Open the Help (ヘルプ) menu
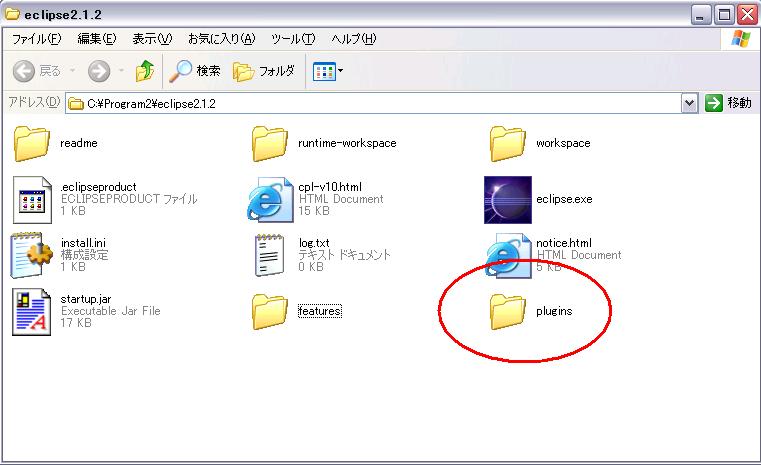Viewport: 761px width, 465px height. coord(354,39)
